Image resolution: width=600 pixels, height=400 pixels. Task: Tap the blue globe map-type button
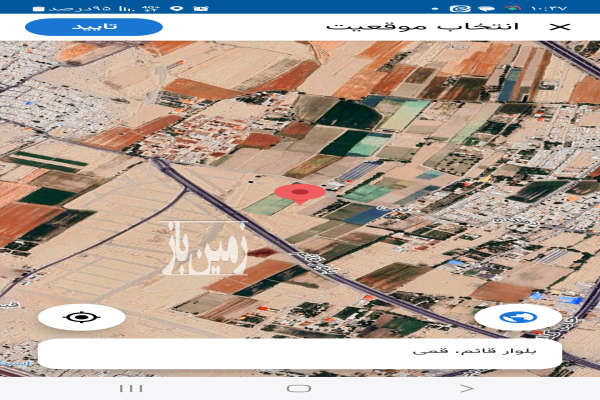[x=518, y=318]
